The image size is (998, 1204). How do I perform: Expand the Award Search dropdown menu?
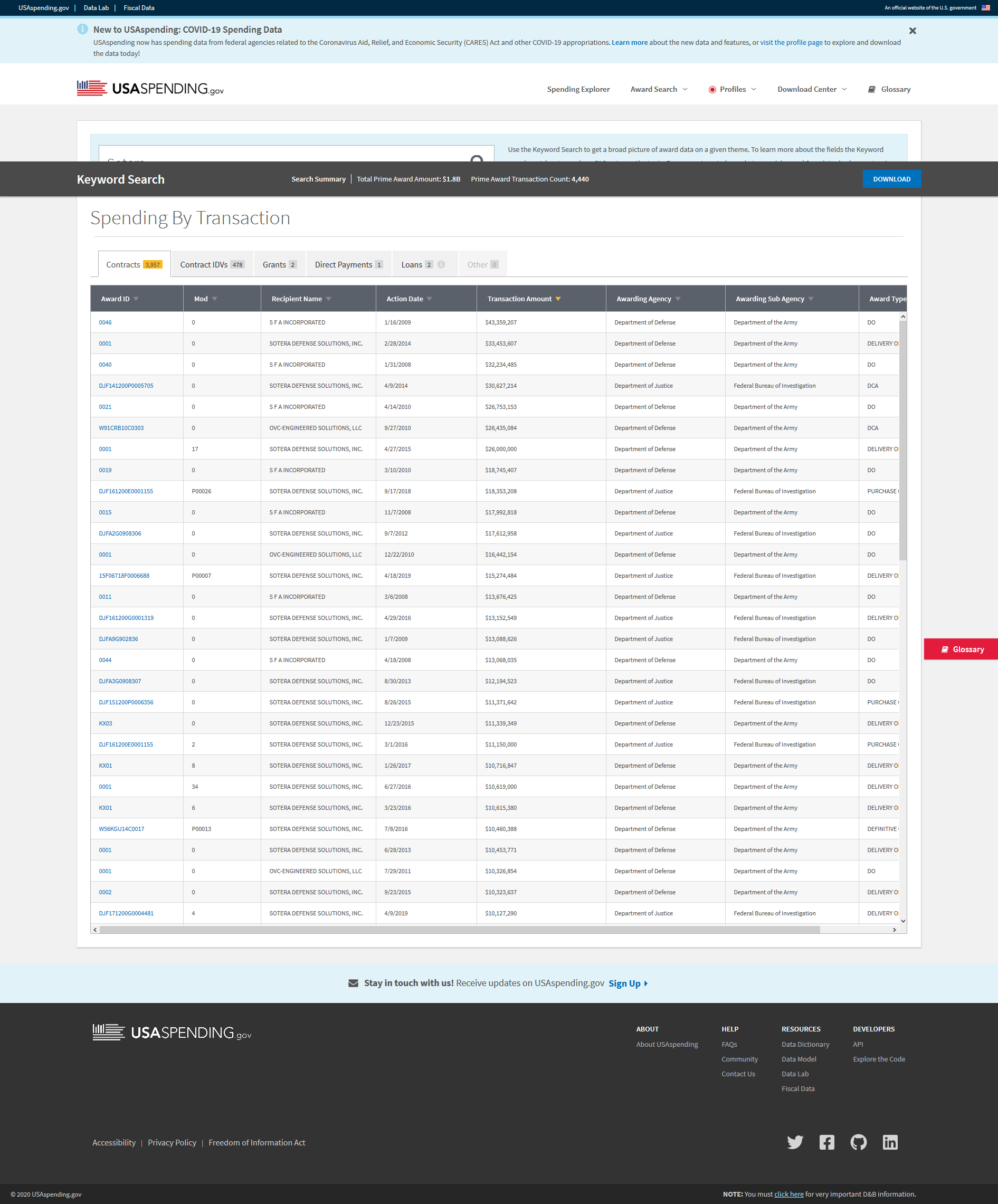click(x=659, y=90)
